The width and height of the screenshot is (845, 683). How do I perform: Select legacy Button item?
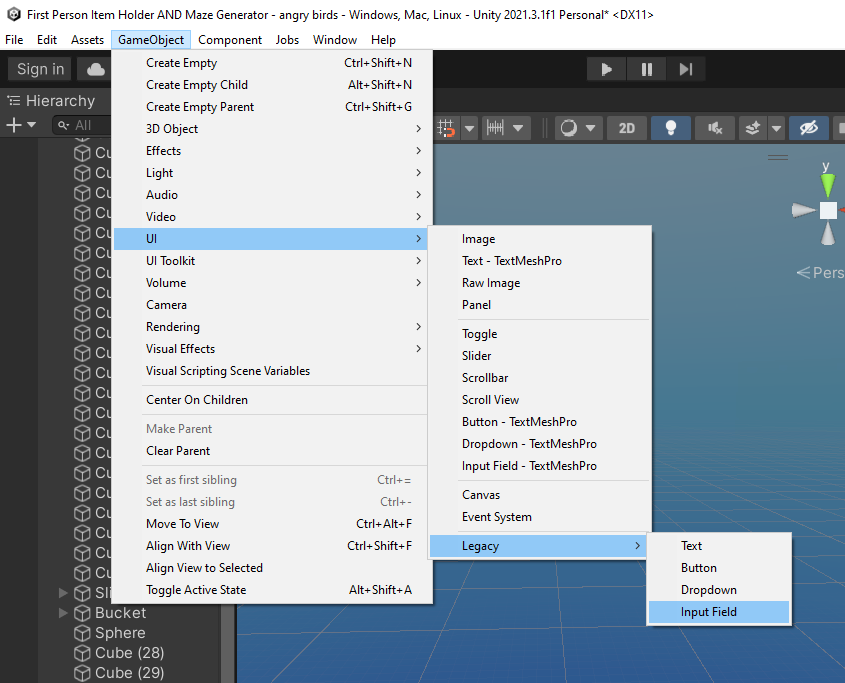(719, 568)
